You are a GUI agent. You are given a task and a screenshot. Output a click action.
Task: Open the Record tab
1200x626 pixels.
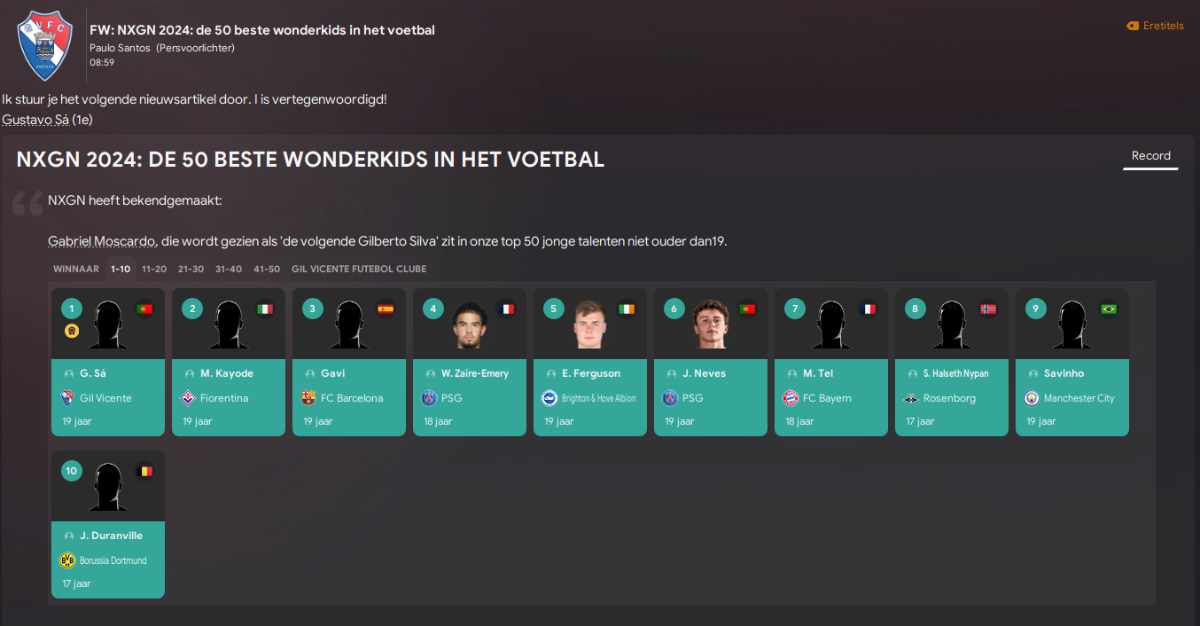coord(1151,156)
